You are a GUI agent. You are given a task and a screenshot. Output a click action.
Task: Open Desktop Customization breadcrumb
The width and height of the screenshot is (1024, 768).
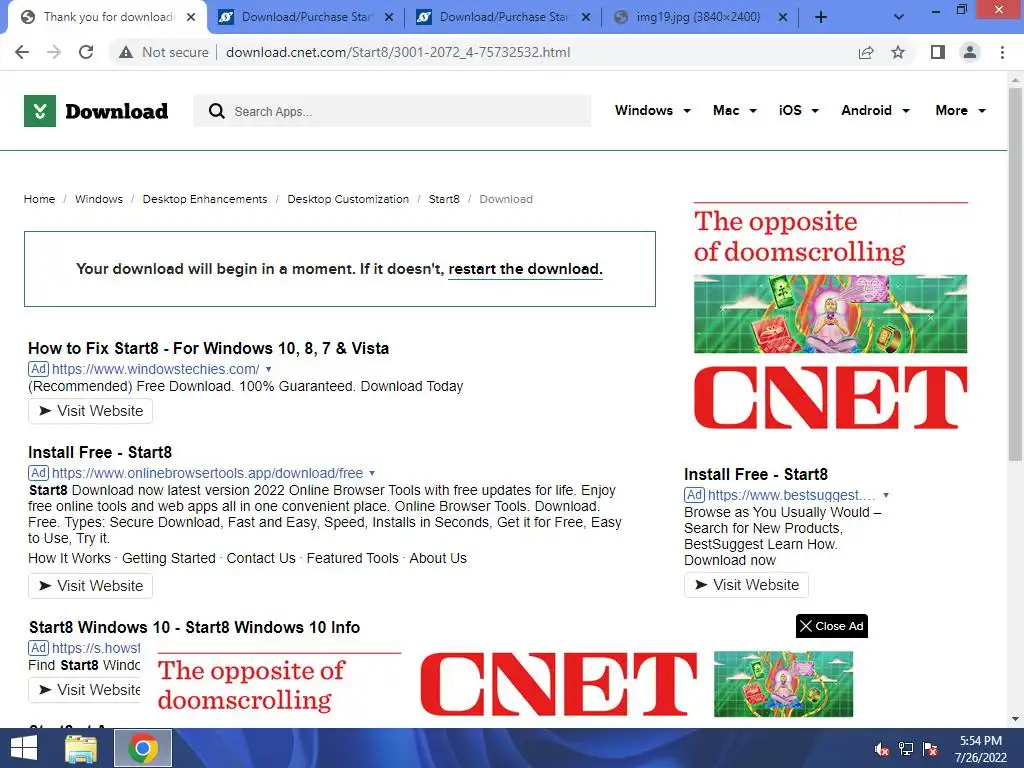[x=348, y=199]
